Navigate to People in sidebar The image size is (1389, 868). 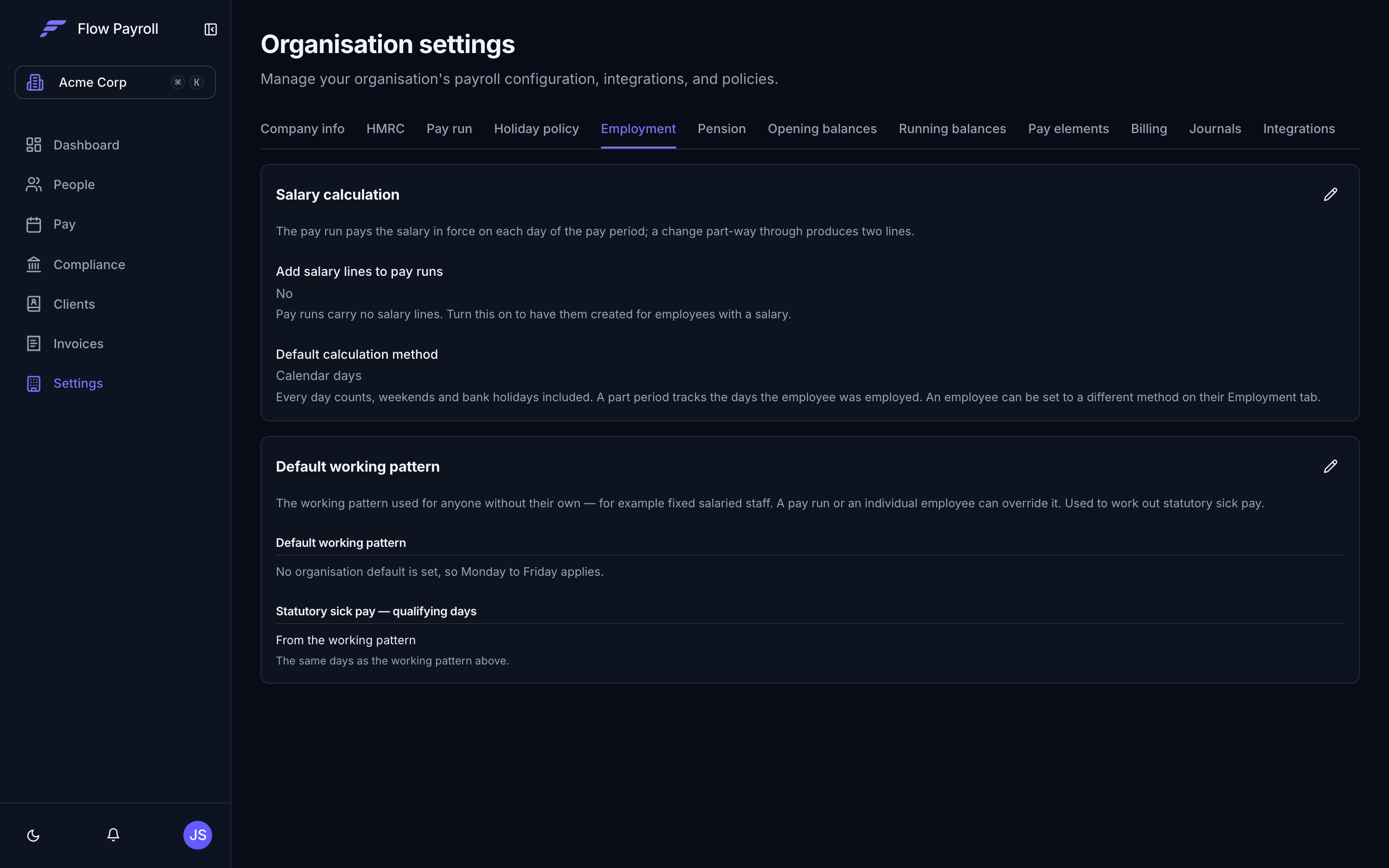115,184
